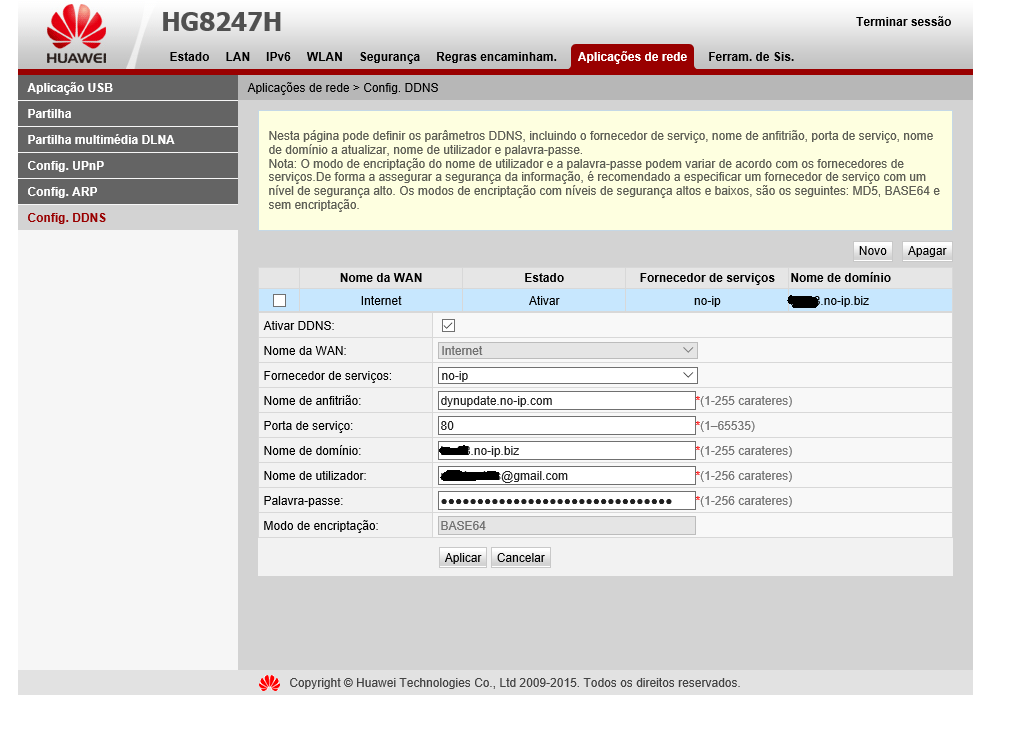Image resolution: width=1013 pixels, height=729 pixels.
Task: Switch to the Estado tab
Action: [189, 57]
